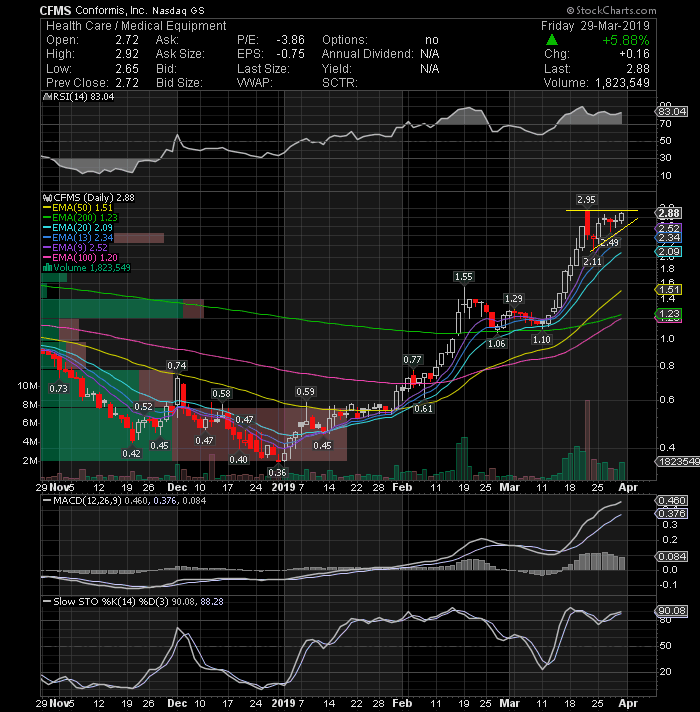This screenshot has width=700, height=712.
Task: Click the 1.29 price annotation
Action: click(x=513, y=298)
